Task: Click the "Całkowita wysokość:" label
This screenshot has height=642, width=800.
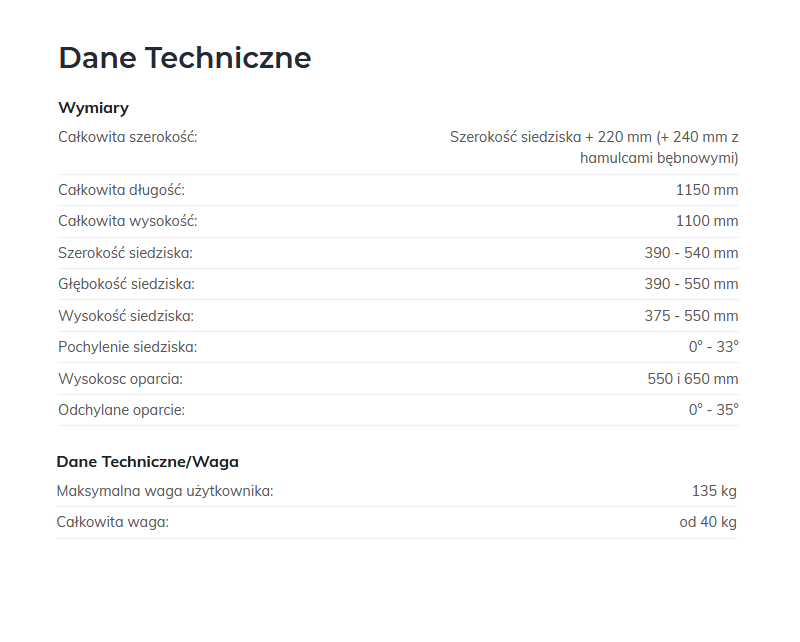Action: 127,221
